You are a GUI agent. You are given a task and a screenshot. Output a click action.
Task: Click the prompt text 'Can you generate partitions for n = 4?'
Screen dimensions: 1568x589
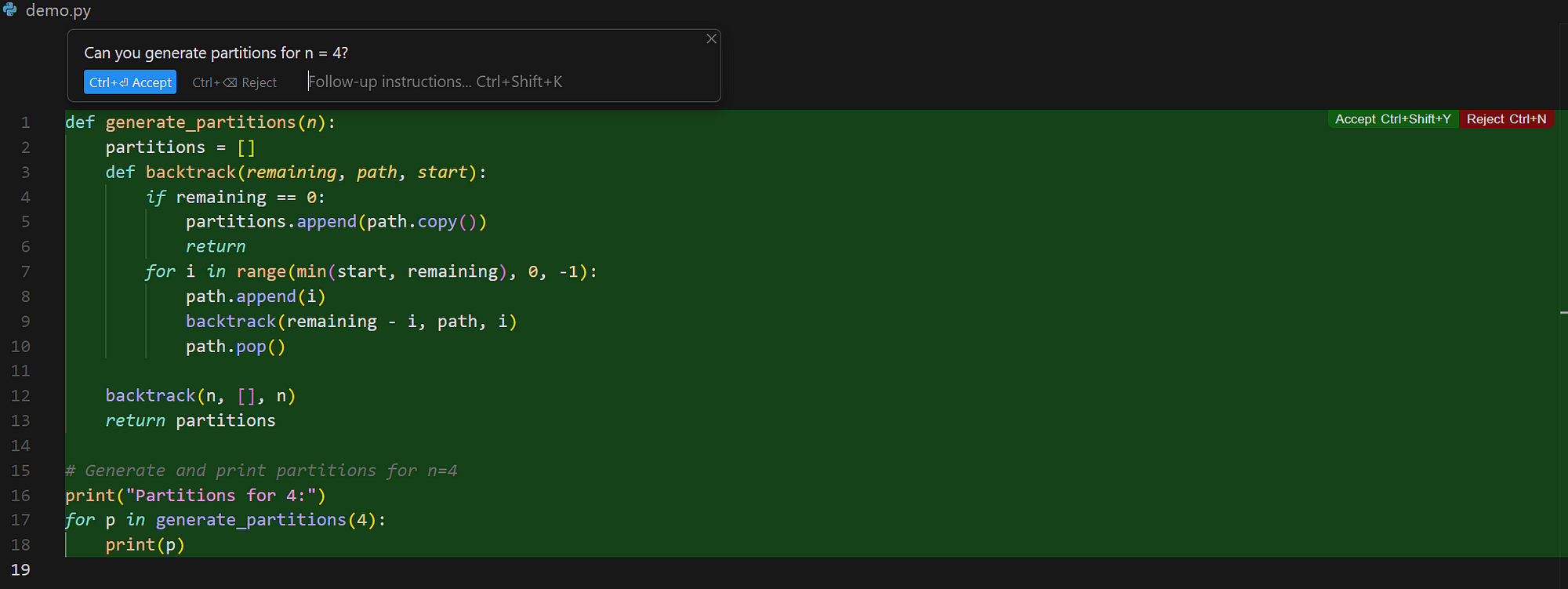[x=216, y=53]
